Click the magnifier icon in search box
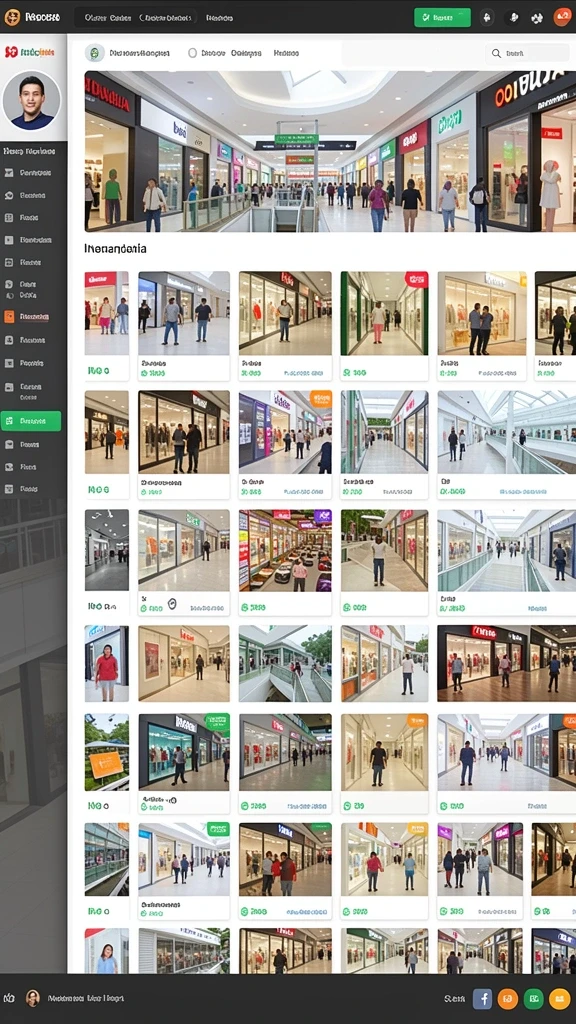This screenshot has height=1024, width=576. 496,54
